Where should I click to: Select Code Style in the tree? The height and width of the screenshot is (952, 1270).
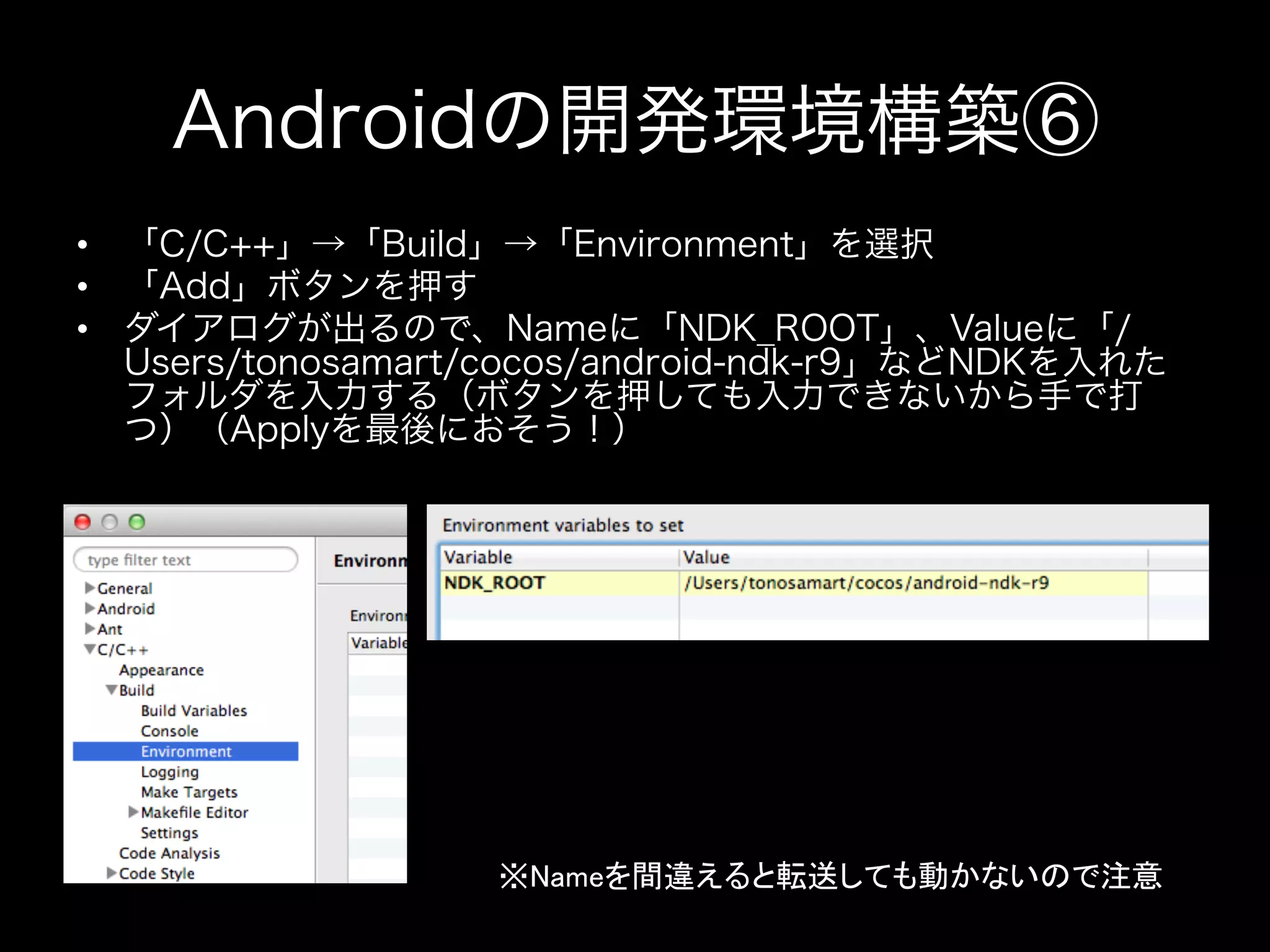pos(156,873)
